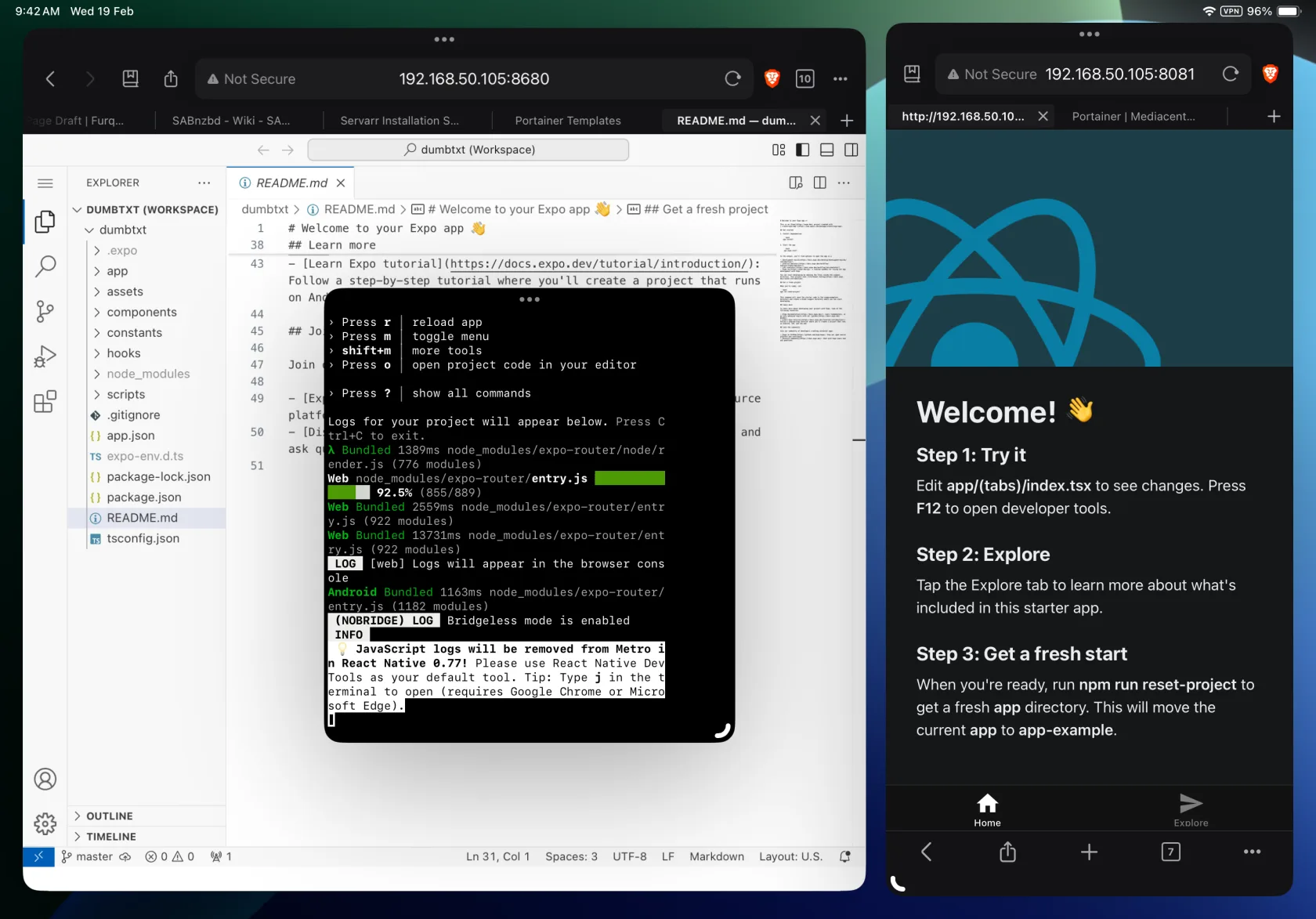Toggle the primary side bar layout icon

802,150
